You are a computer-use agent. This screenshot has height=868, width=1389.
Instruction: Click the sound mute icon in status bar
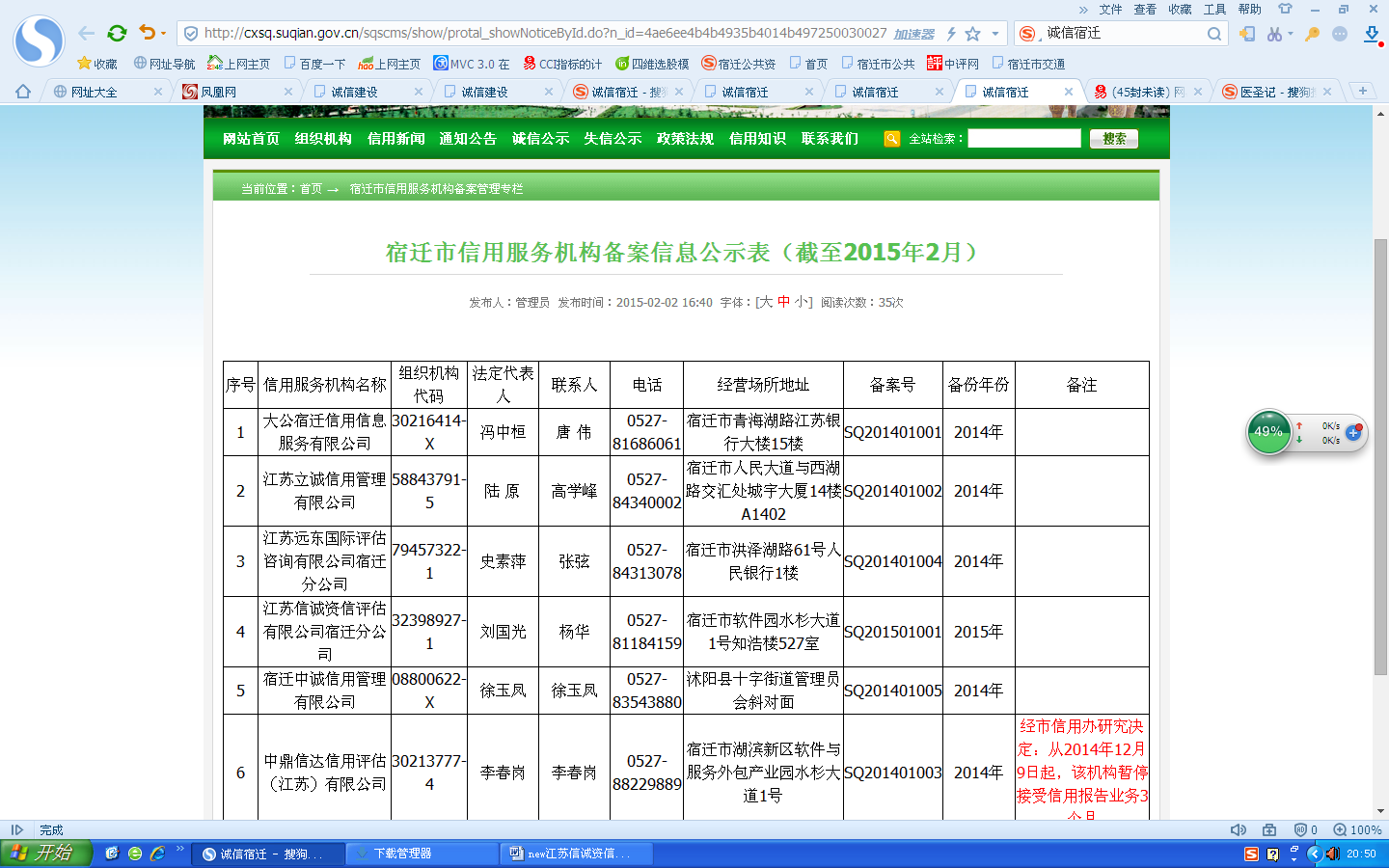[1239, 829]
